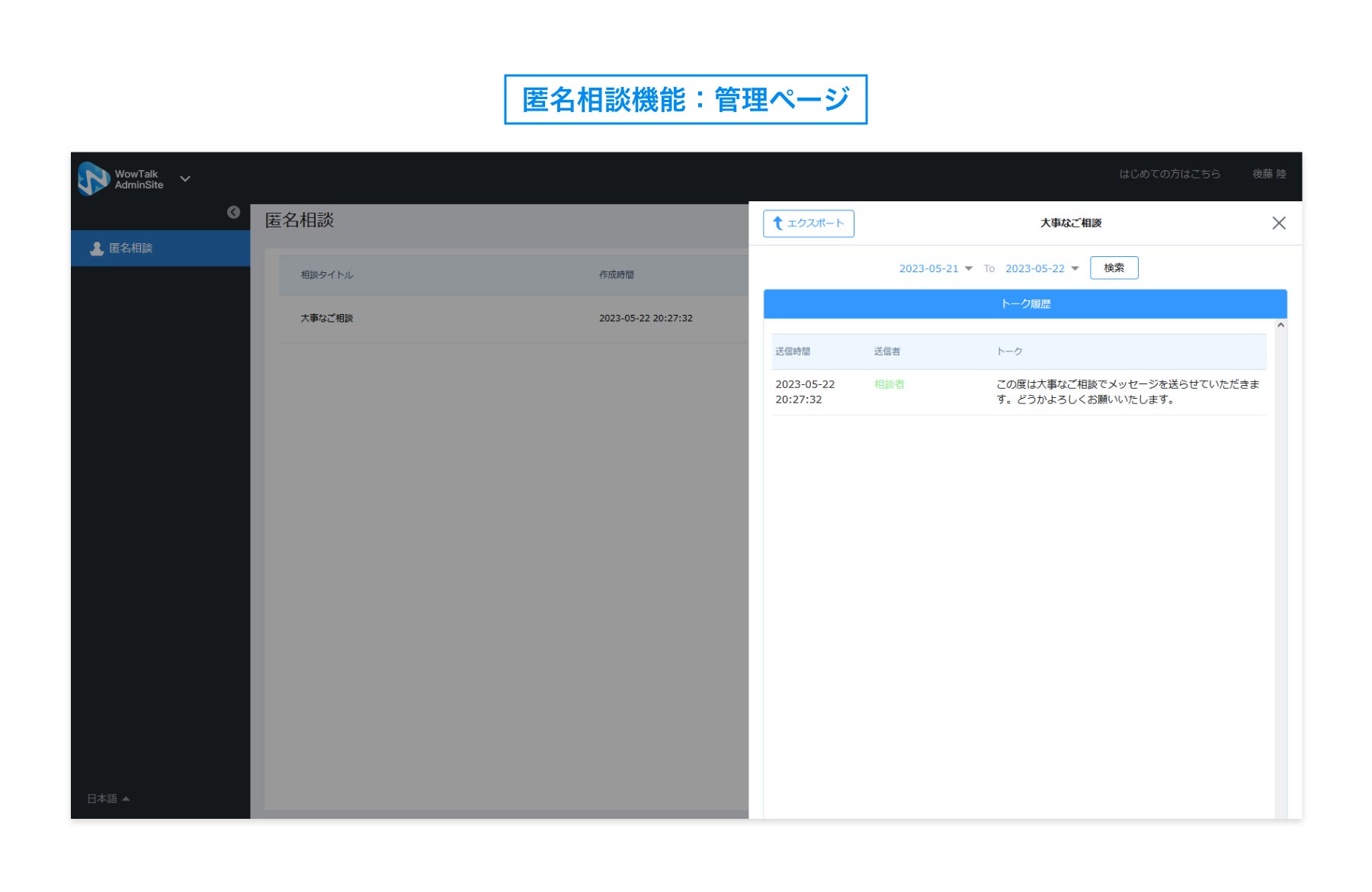The height and width of the screenshot is (892, 1372).
Task: Open the start date 2023-05-21 dropdown
Action: point(935,268)
